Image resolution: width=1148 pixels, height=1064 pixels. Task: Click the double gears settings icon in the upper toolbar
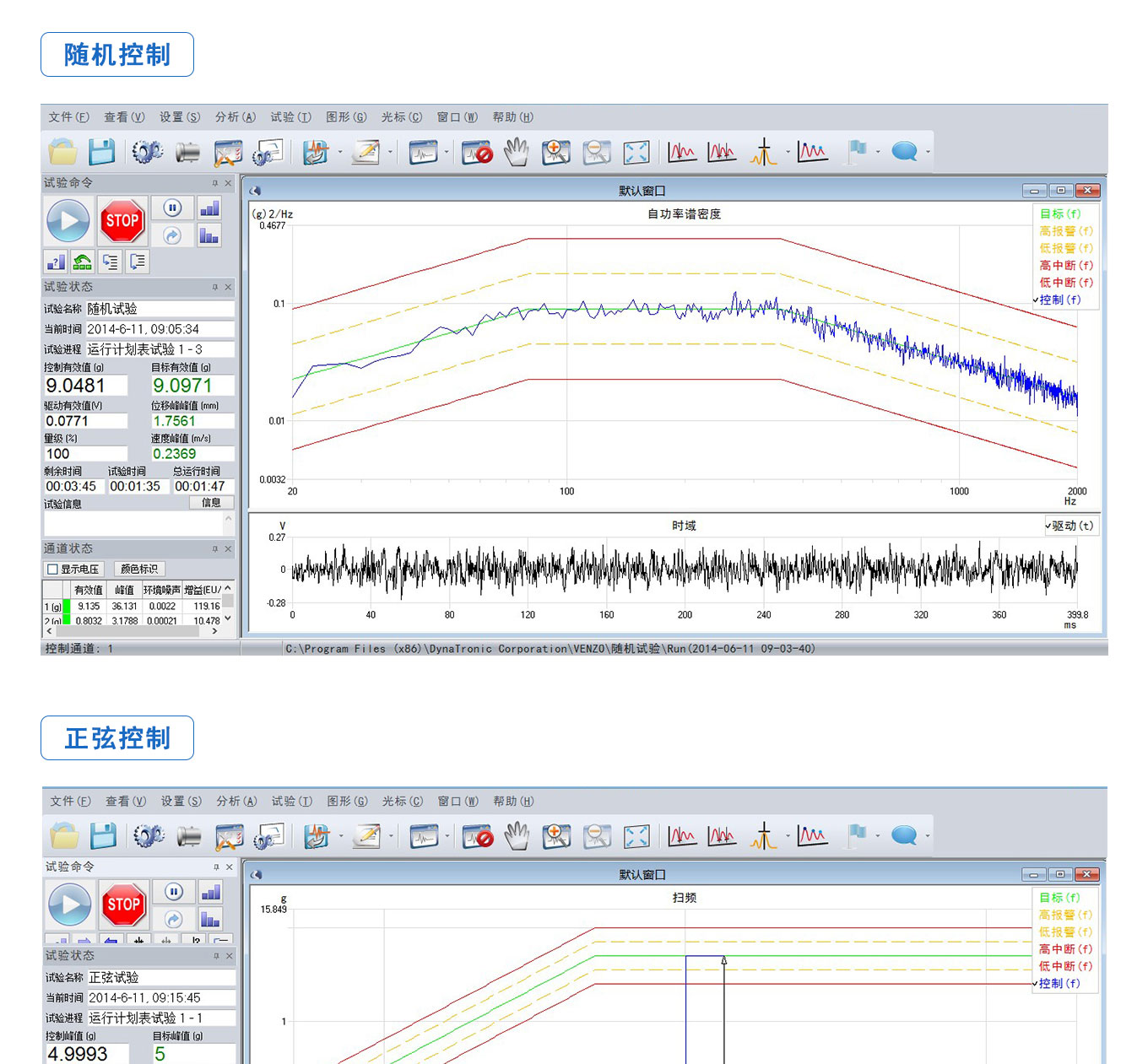pyautogui.click(x=147, y=153)
